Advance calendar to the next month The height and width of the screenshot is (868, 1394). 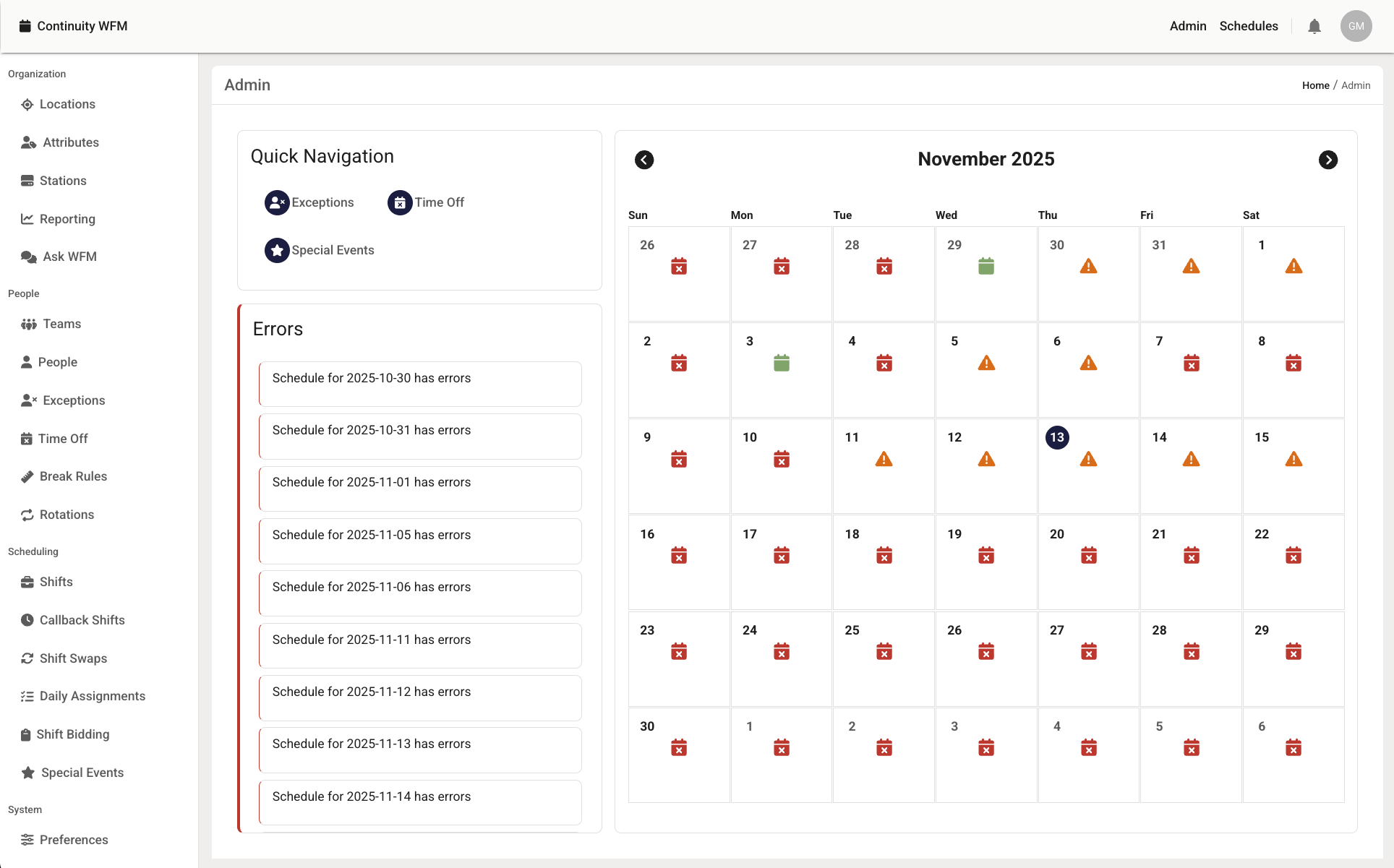tap(1327, 160)
